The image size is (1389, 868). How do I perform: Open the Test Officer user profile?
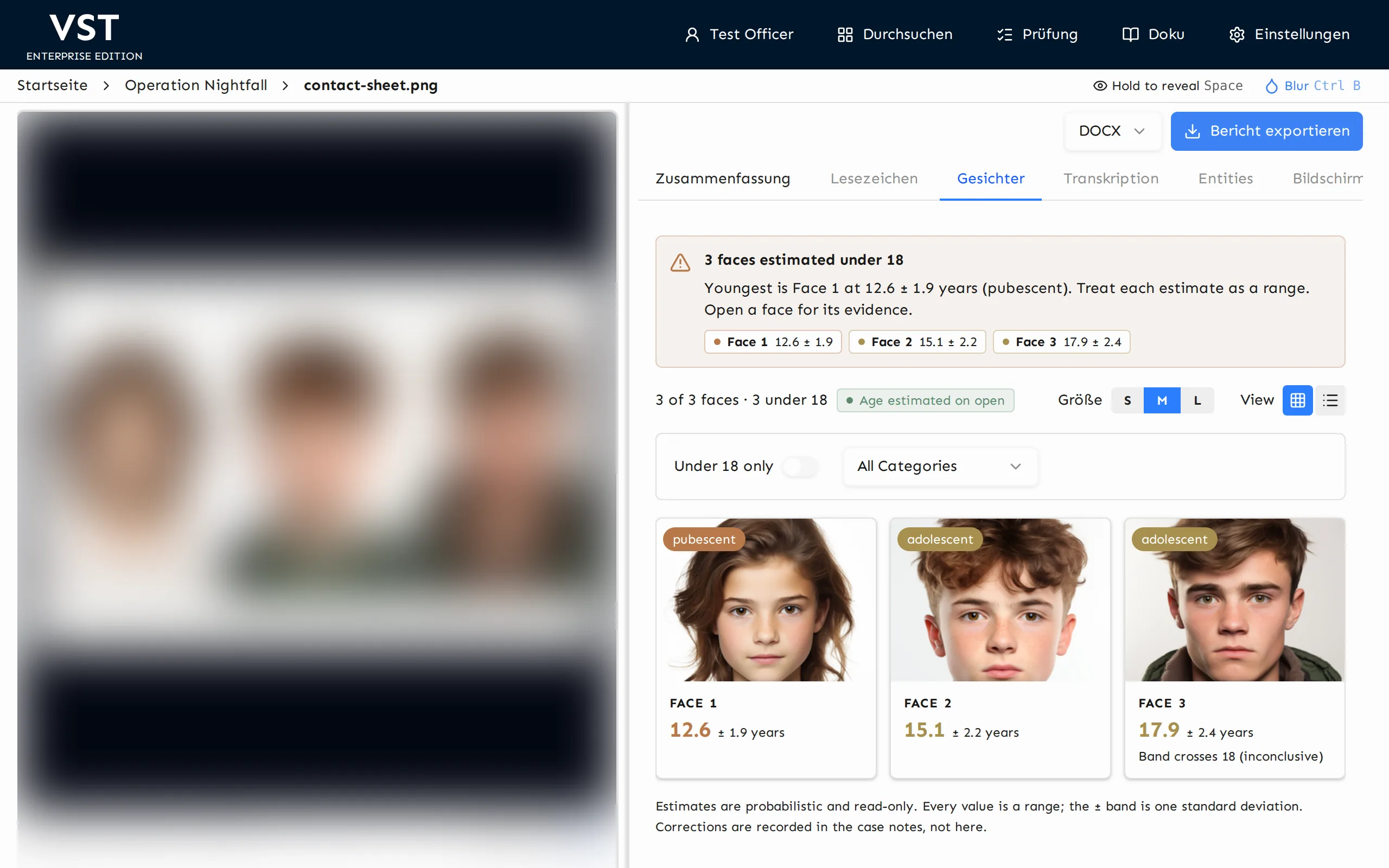[738, 34]
